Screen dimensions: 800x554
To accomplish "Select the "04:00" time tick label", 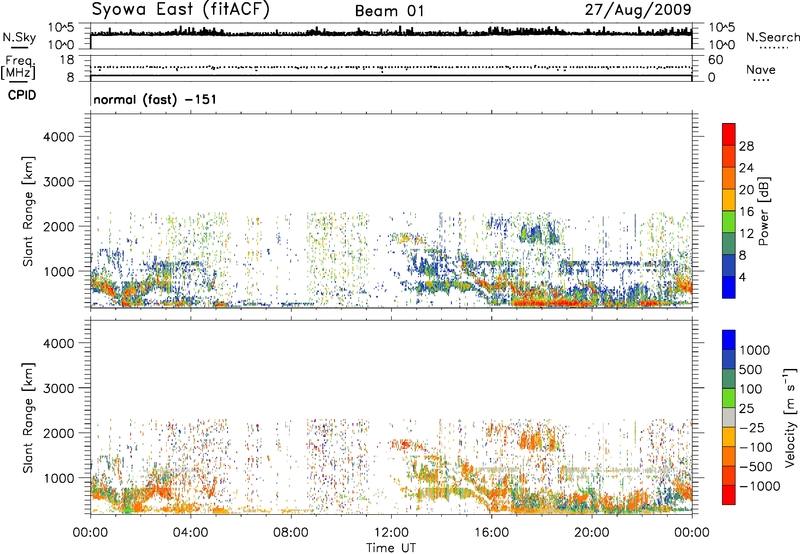I will (190, 533).
